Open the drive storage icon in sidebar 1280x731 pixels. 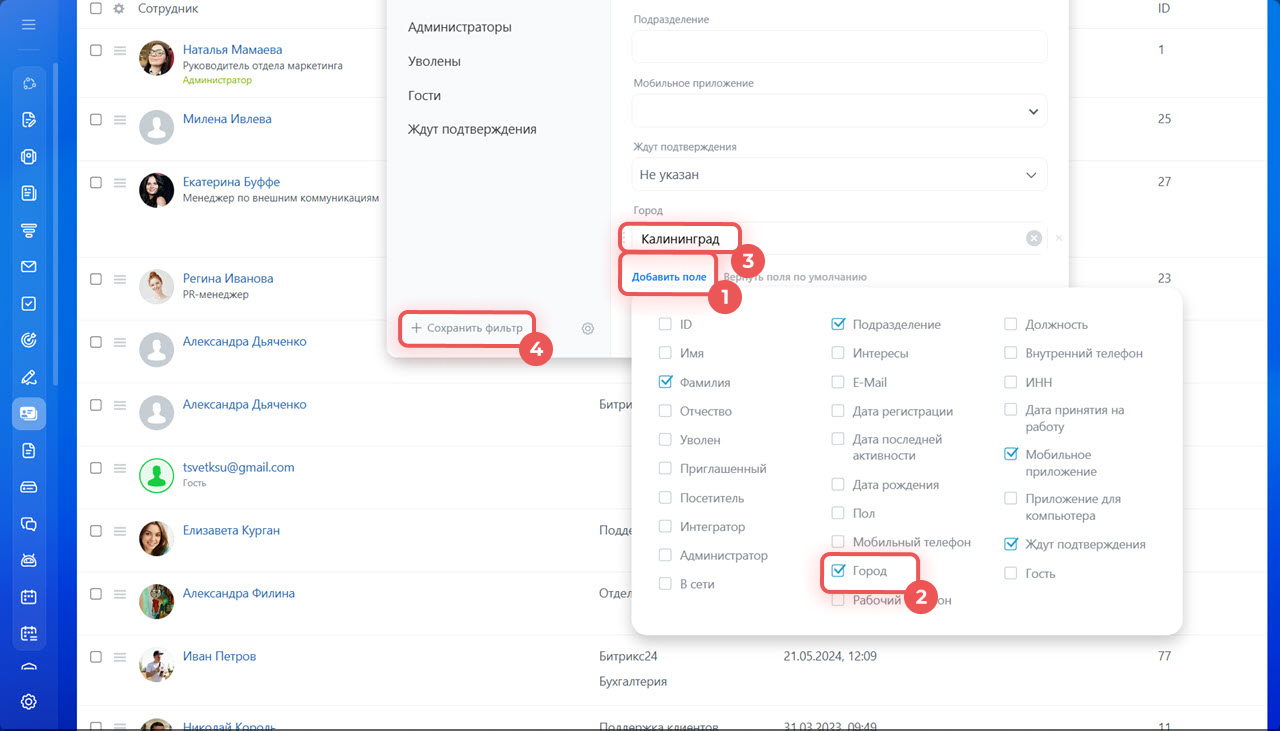click(28, 487)
